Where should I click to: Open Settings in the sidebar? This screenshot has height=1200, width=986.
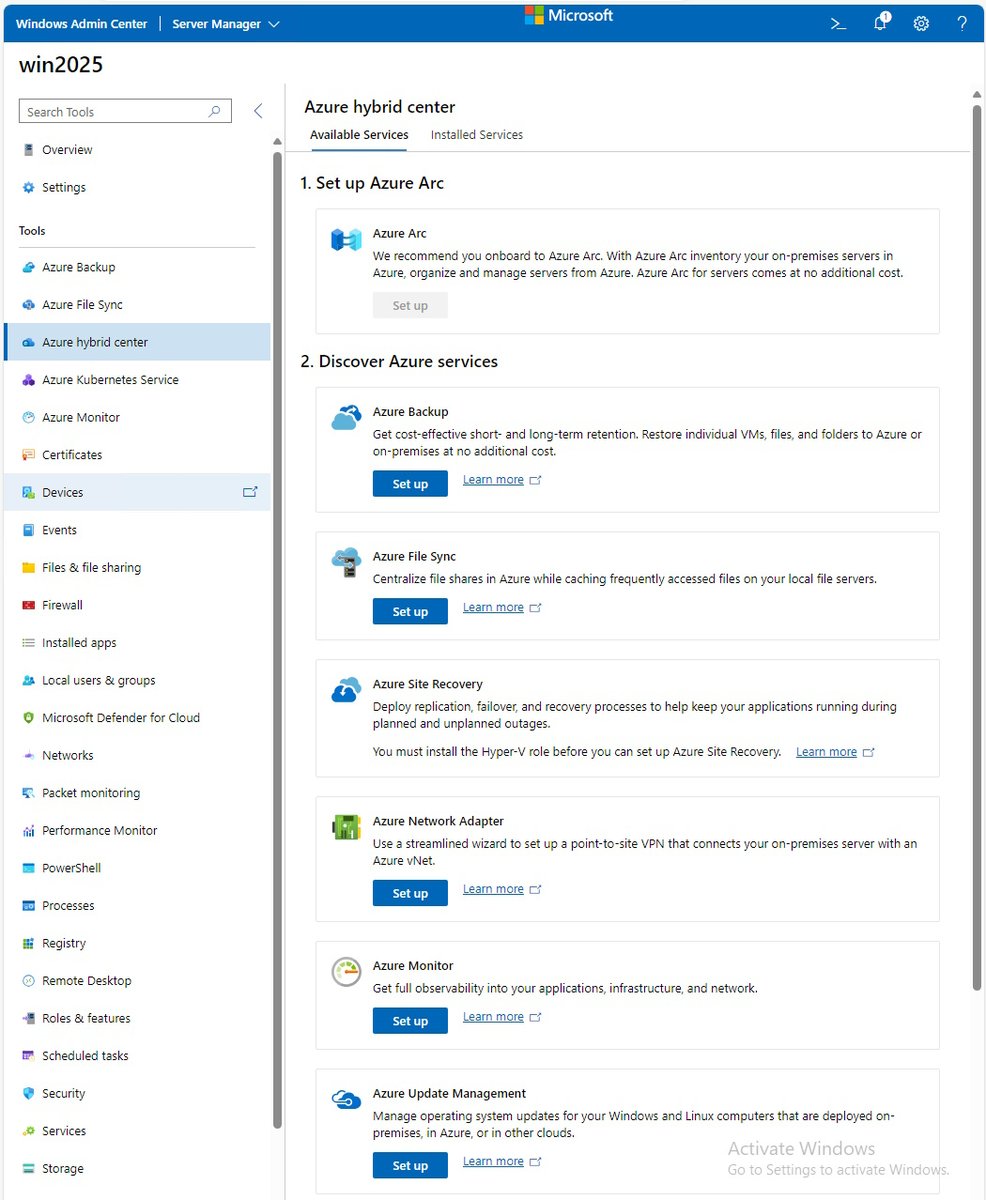tap(137, 188)
